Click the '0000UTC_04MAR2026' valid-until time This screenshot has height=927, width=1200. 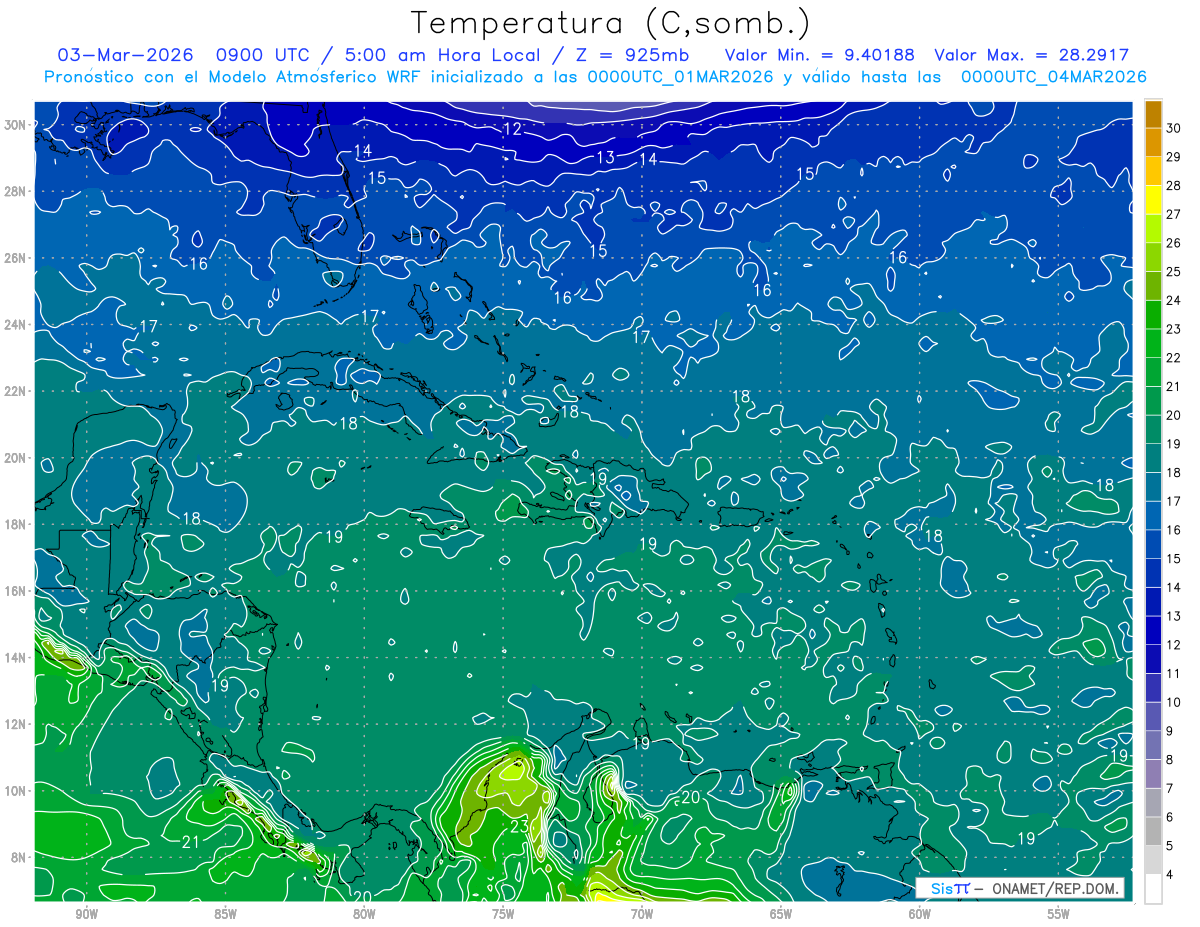pyautogui.click(x=1053, y=77)
